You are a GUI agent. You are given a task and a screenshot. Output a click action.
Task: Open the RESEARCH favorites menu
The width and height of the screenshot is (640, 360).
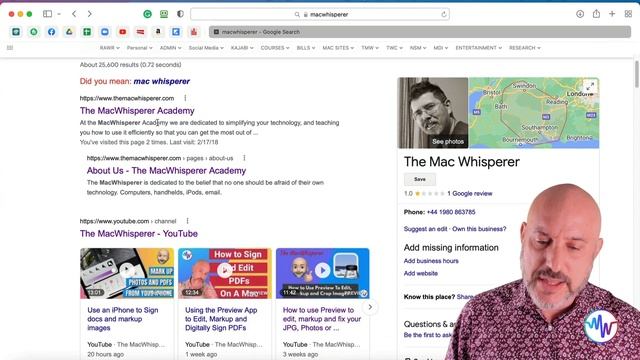[x=524, y=48]
